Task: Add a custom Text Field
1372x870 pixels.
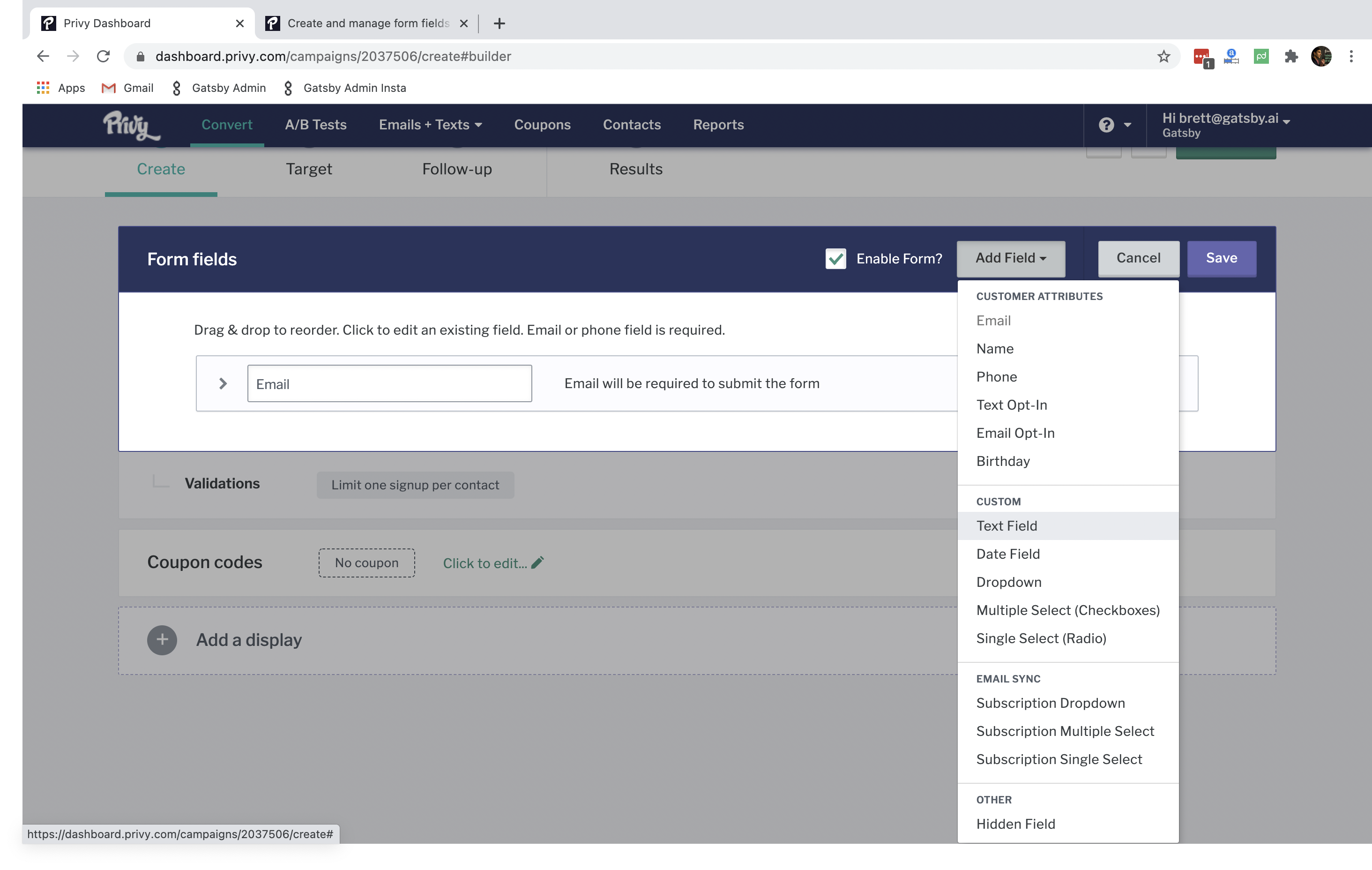Action: [x=1068, y=525]
